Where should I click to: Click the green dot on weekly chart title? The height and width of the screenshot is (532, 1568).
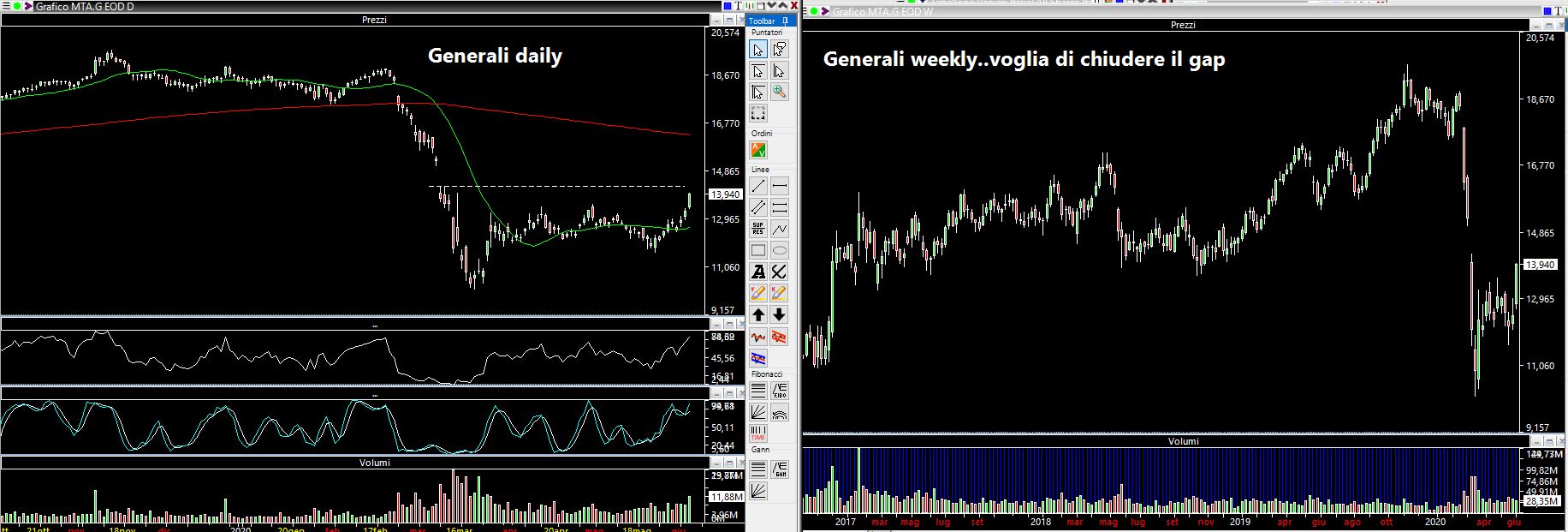point(814,11)
